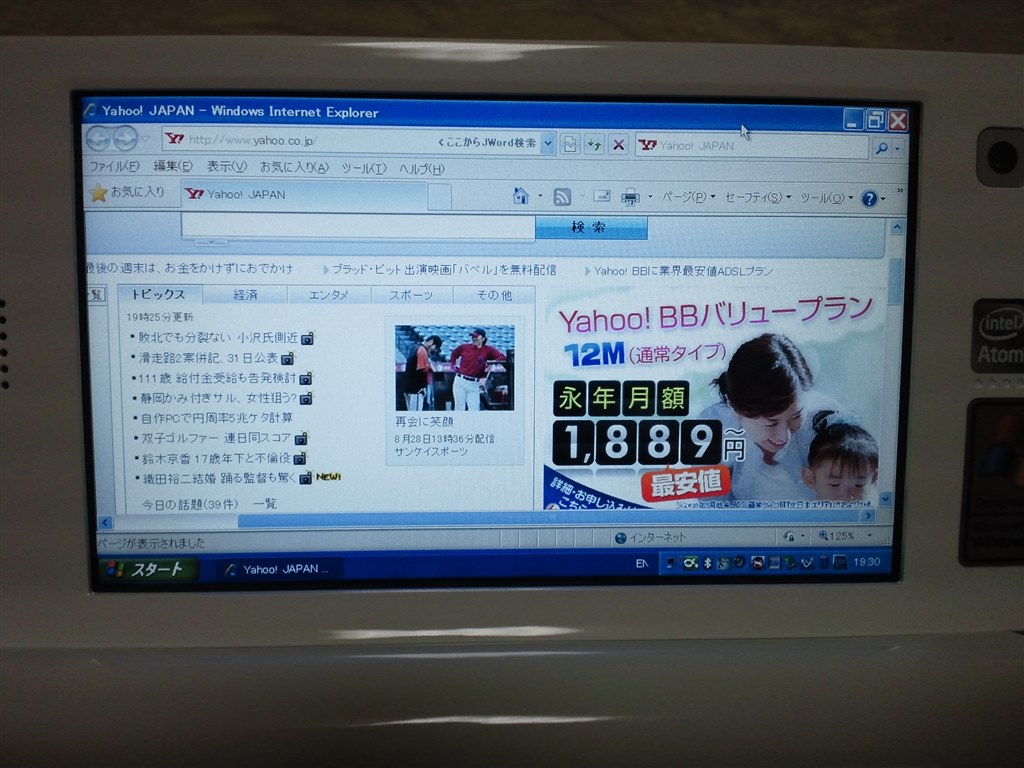Click the Home icon in command bar
Viewport: 1024px width, 768px height.
[520, 195]
